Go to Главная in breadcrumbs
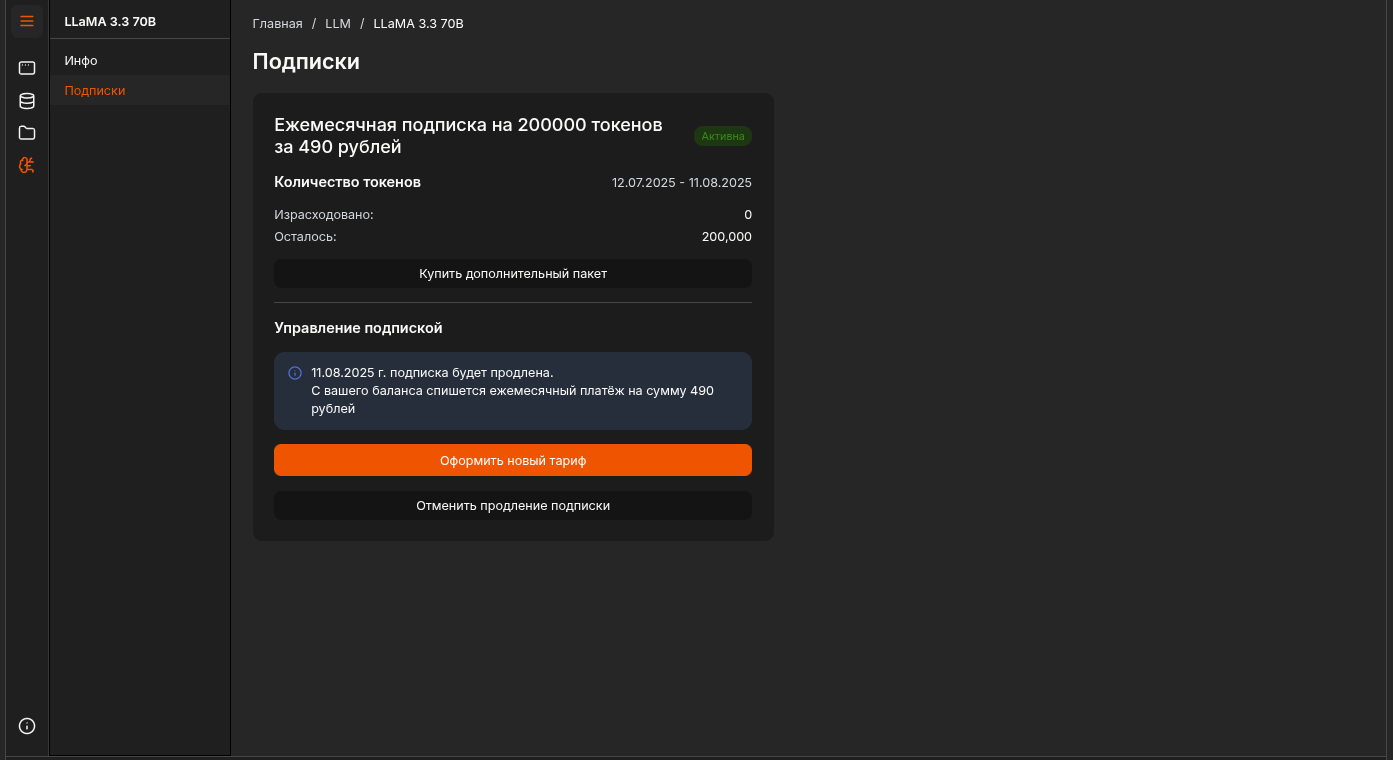 click(277, 23)
